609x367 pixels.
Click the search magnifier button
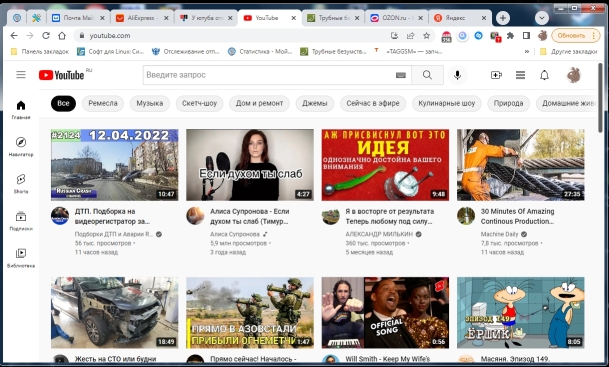(427, 75)
